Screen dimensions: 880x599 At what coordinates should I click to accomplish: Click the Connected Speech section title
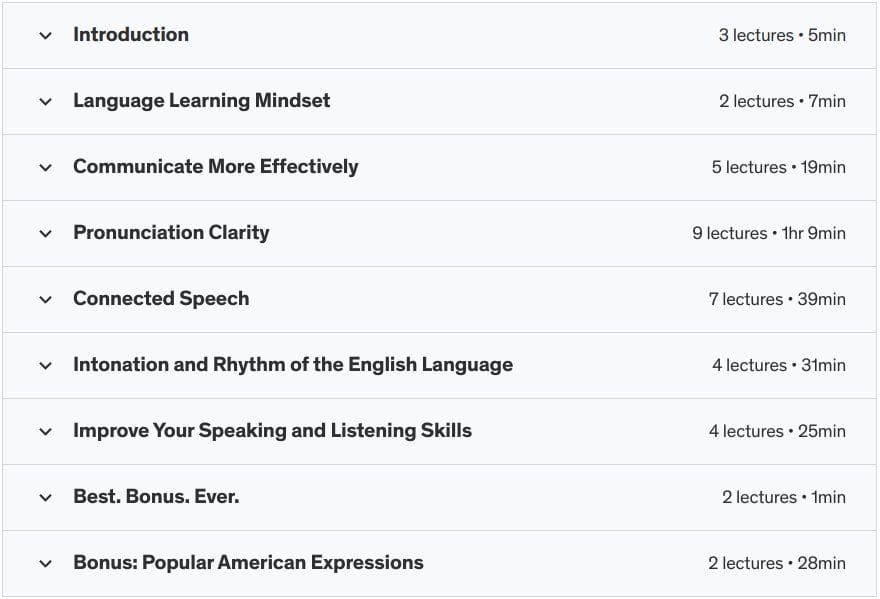(x=161, y=299)
